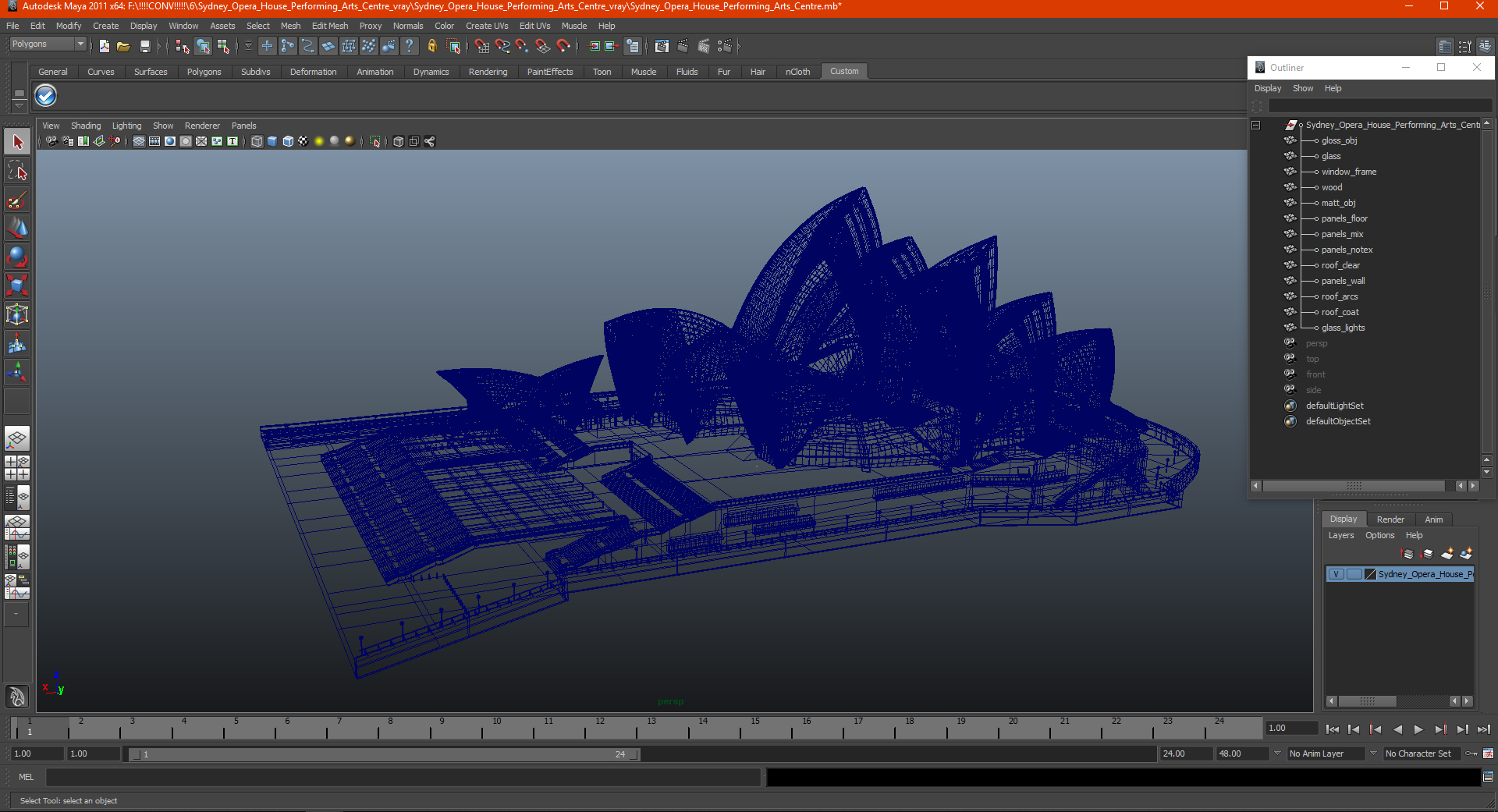Switch to the Render layer tab
Viewport: 1498px width, 812px height.
1390,519
